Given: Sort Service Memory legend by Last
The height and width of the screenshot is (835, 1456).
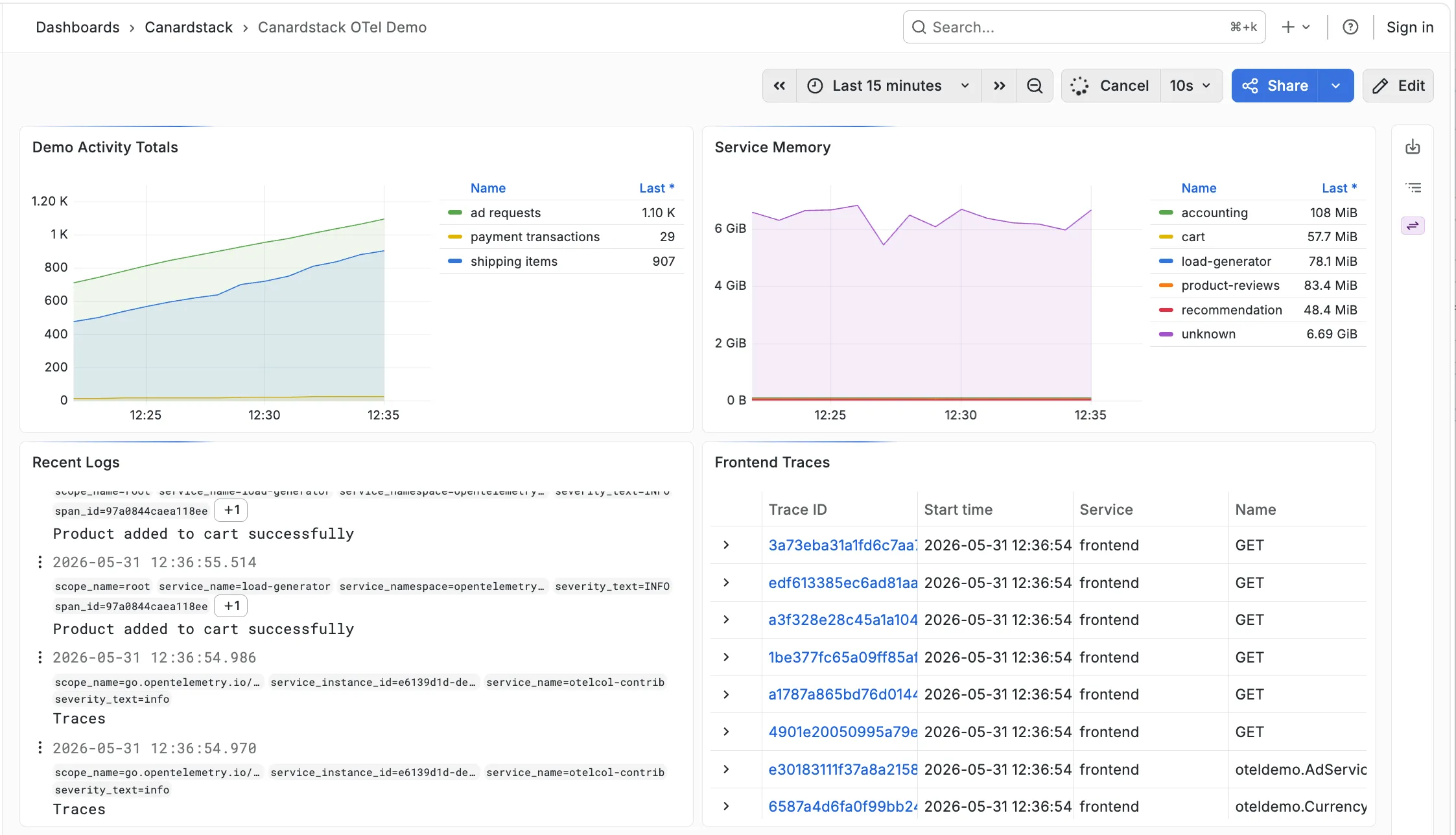Looking at the screenshot, I should click(x=1339, y=188).
